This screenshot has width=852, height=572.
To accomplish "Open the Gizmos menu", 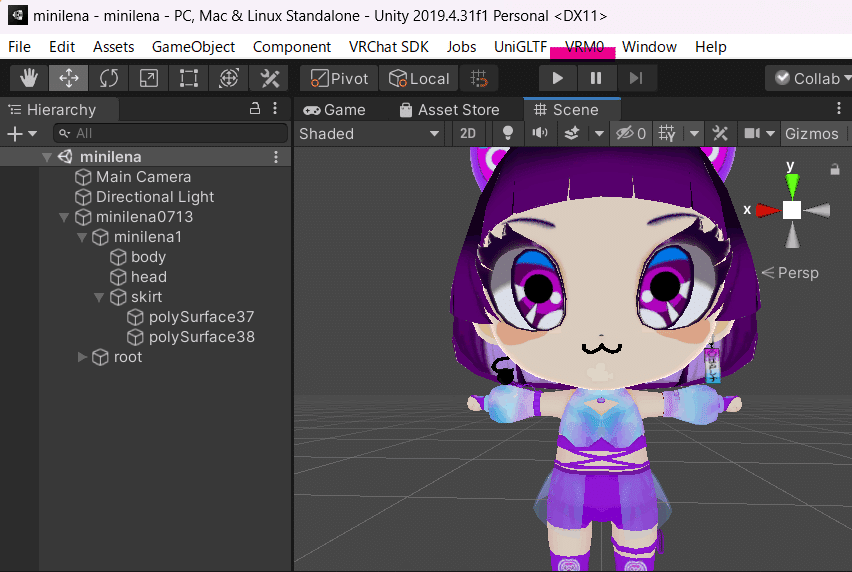I will click(812, 134).
